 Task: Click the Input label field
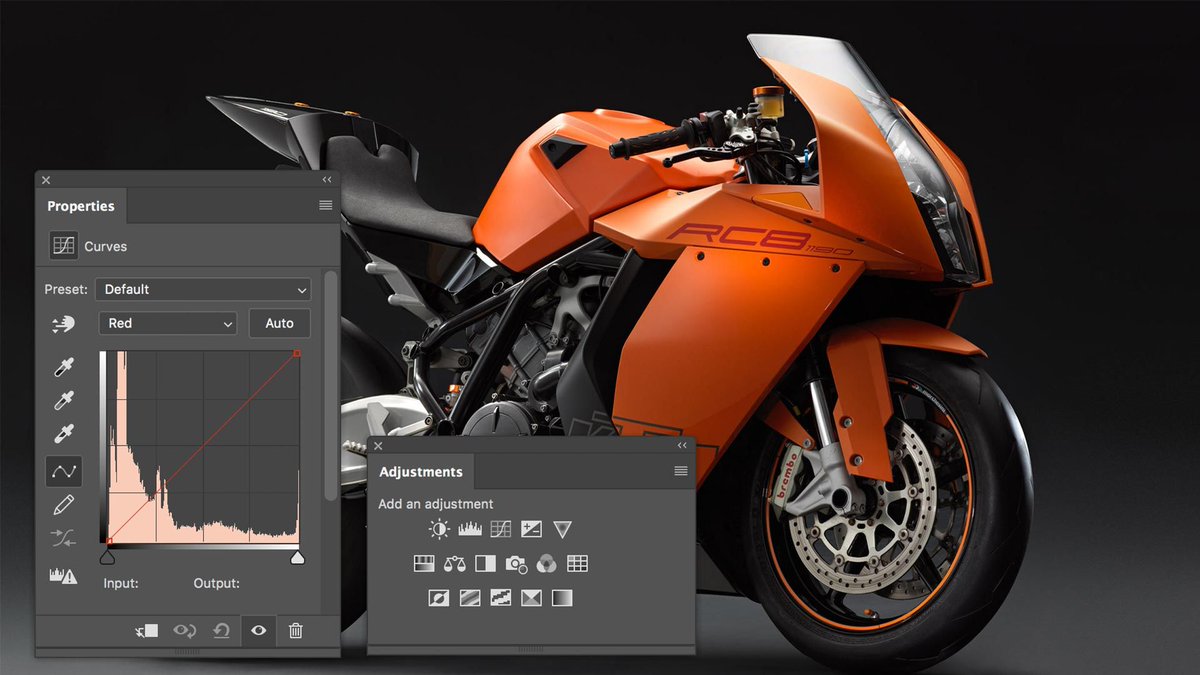coord(121,583)
